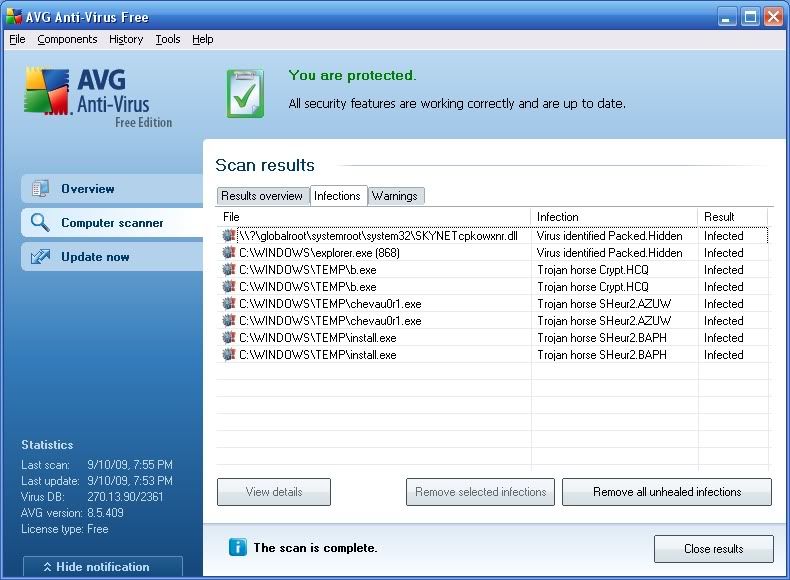Close the AVG Anti-Virus Free window
This screenshot has height=580, width=790.
773,17
